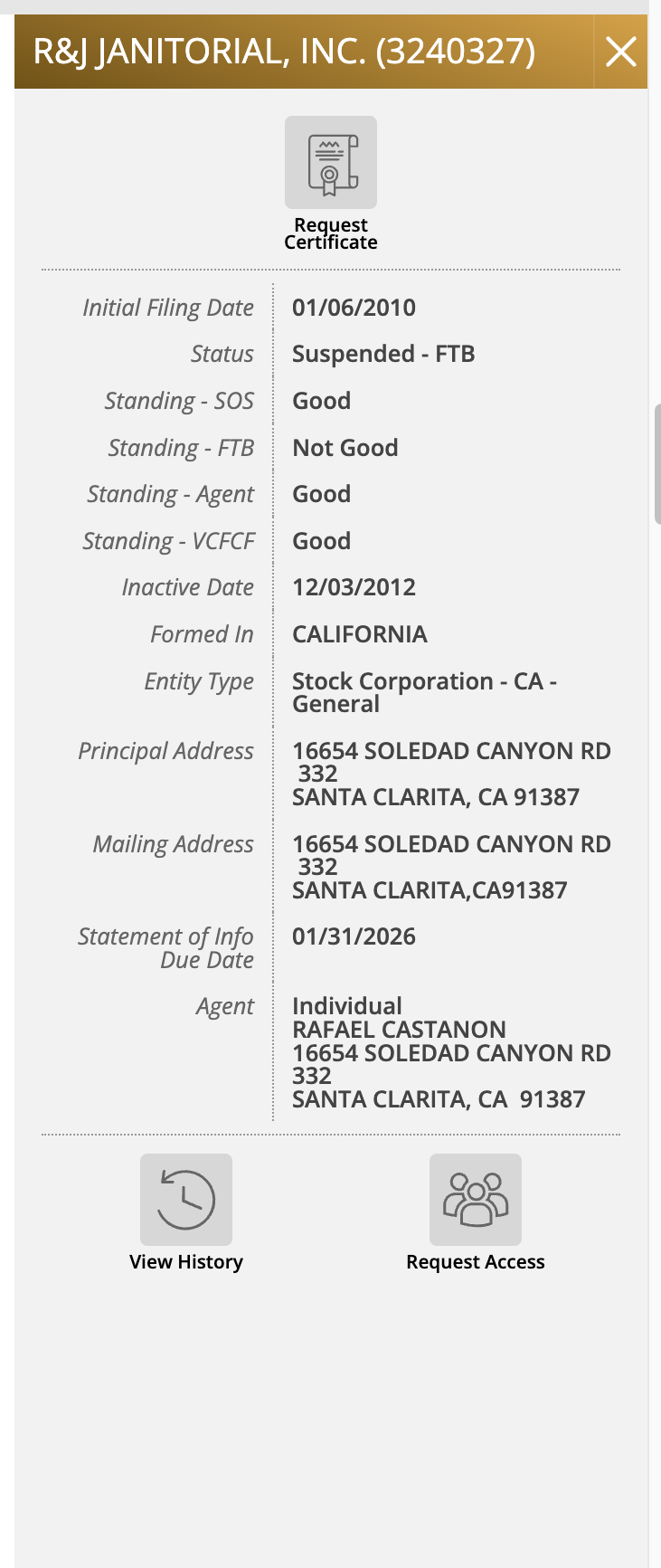
Task: Click the Principal Address field label
Action: coord(165,751)
